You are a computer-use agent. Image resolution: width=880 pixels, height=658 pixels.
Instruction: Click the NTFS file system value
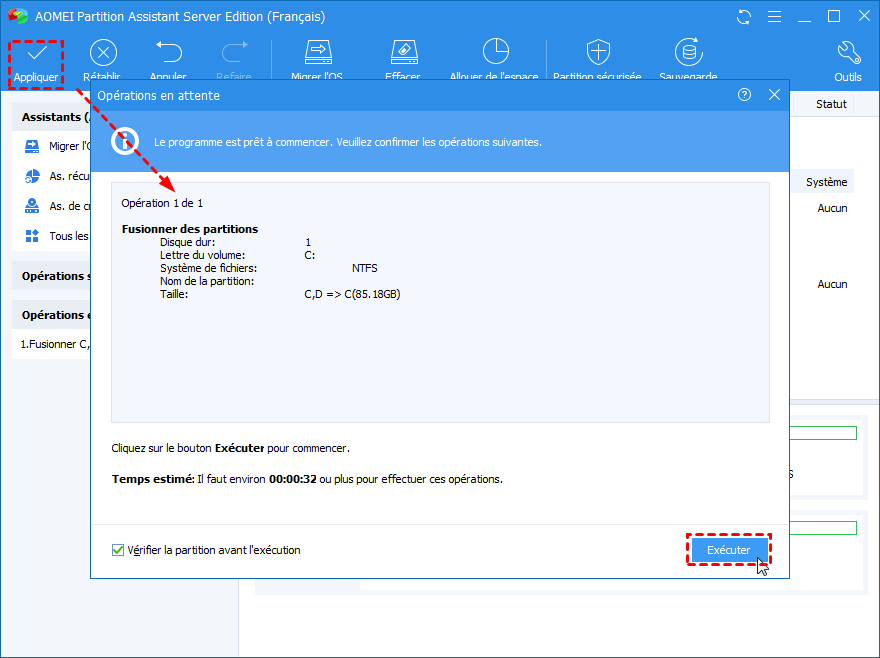[x=364, y=268]
